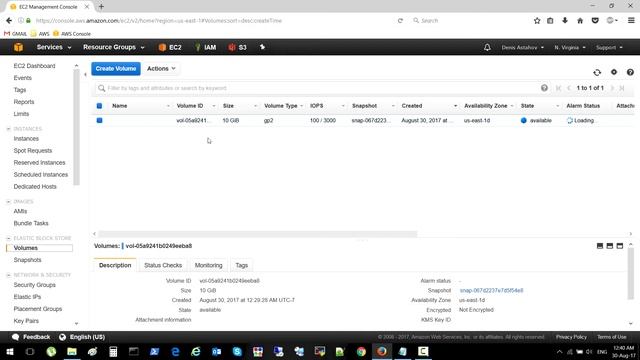Go to the next results page
Image resolution: width=640 pixels, height=360 pixels.
[x=612, y=88]
